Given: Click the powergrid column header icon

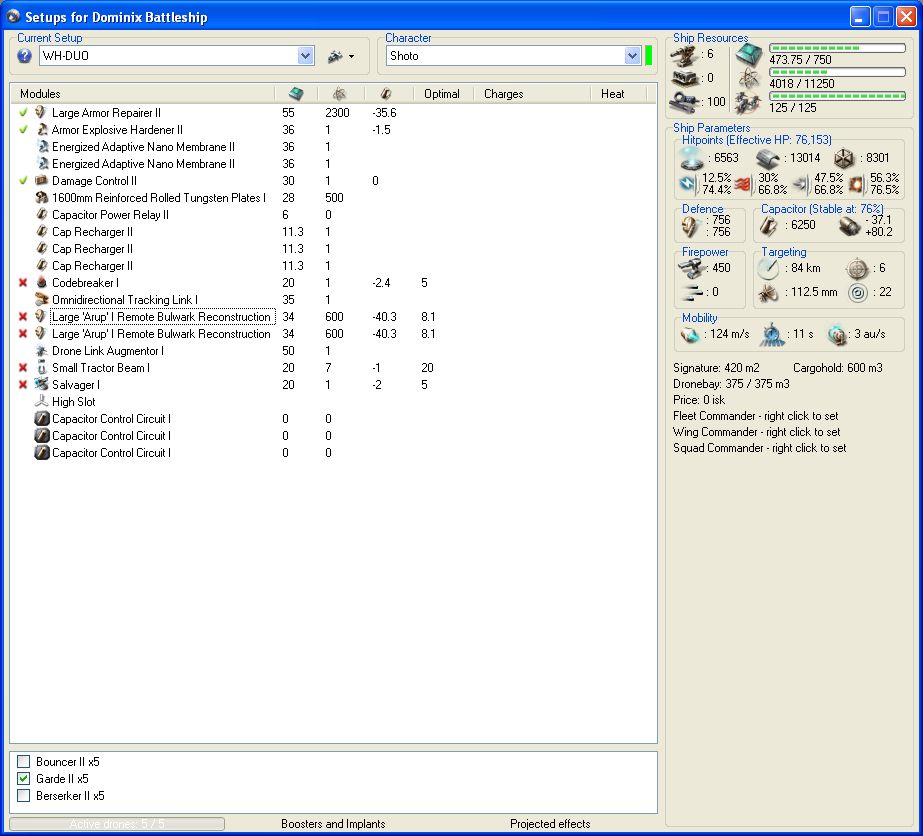Looking at the screenshot, I should 340,94.
